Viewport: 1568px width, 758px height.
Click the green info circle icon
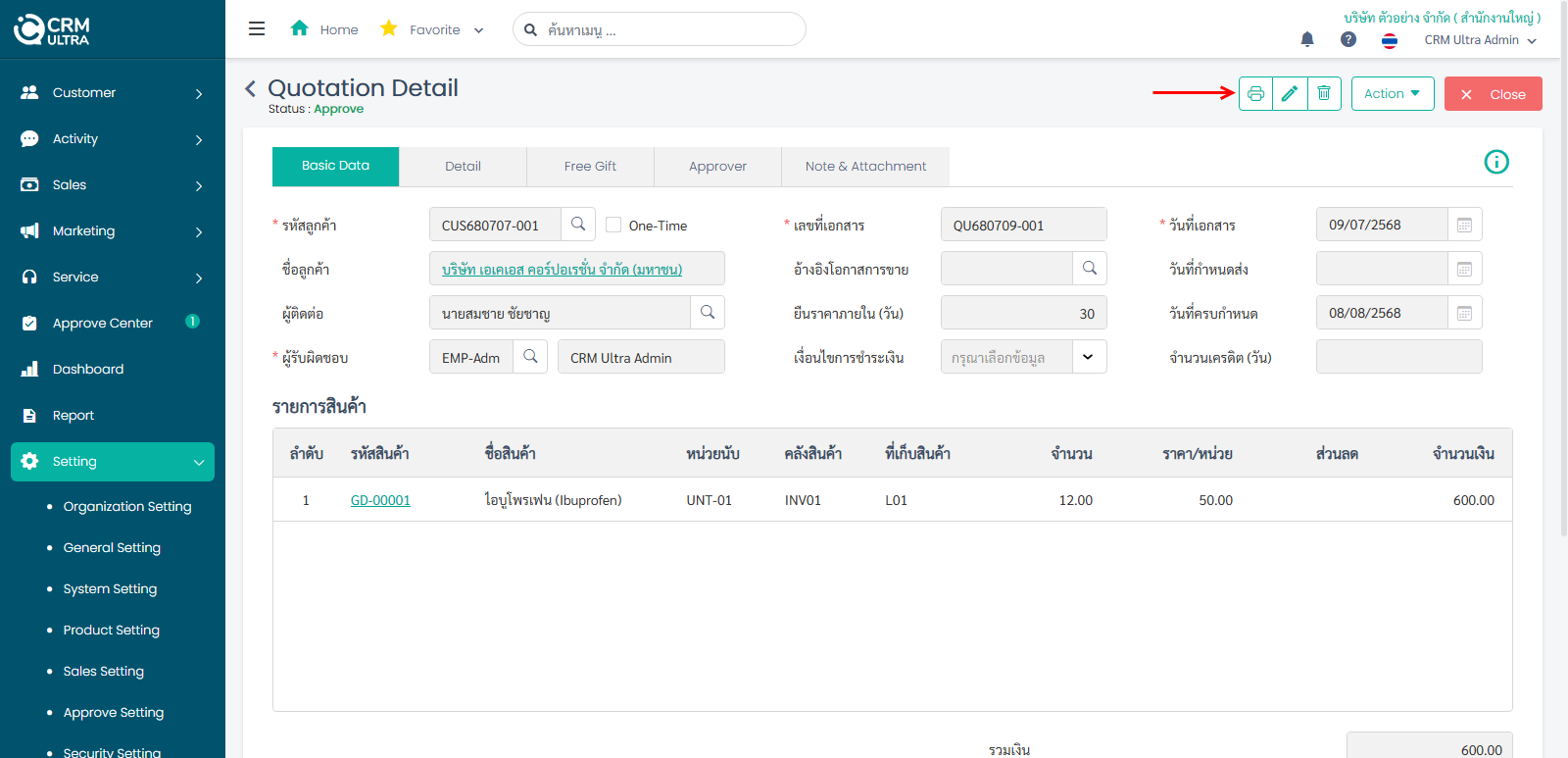click(x=1496, y=162)
